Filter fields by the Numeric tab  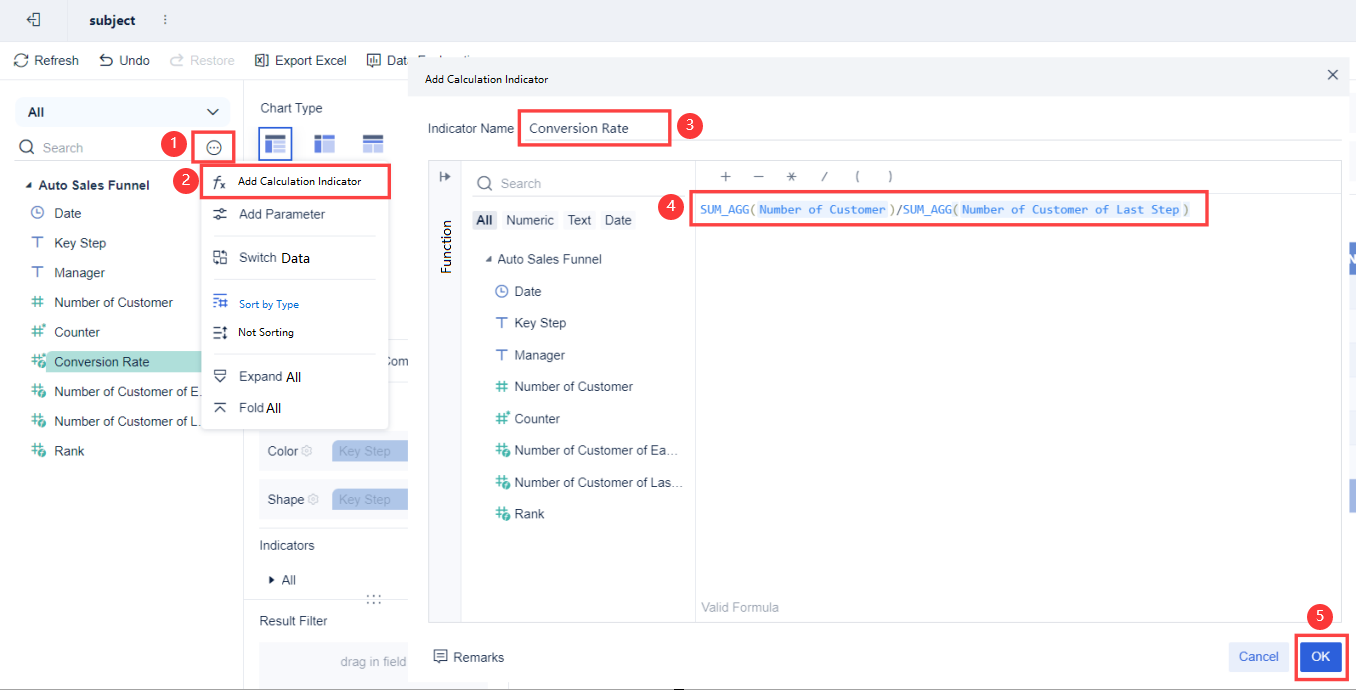point(529,220)
